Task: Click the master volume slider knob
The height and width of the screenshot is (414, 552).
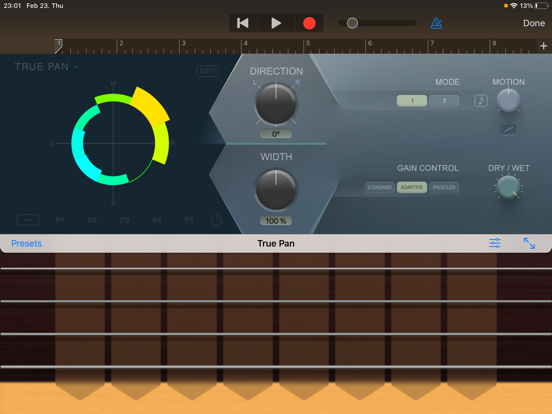Action: coord(352,23)
